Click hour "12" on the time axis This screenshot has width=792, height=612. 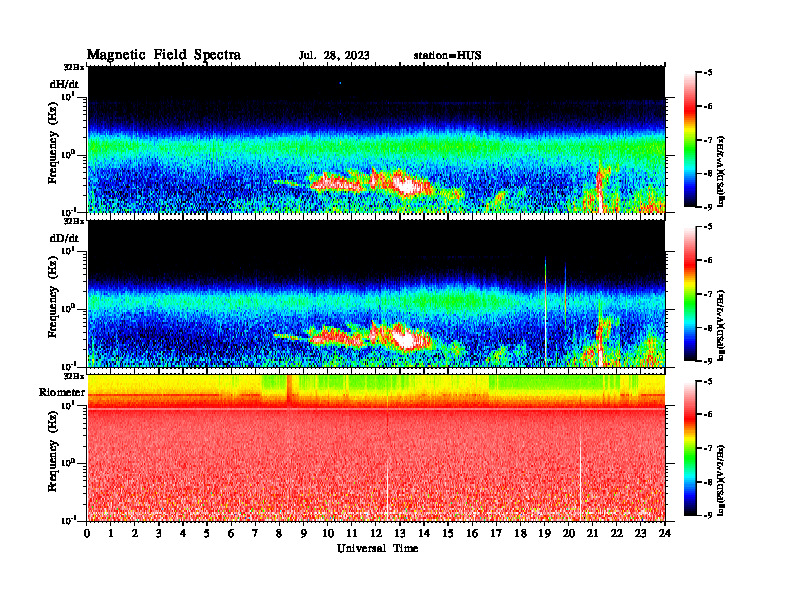375,534
